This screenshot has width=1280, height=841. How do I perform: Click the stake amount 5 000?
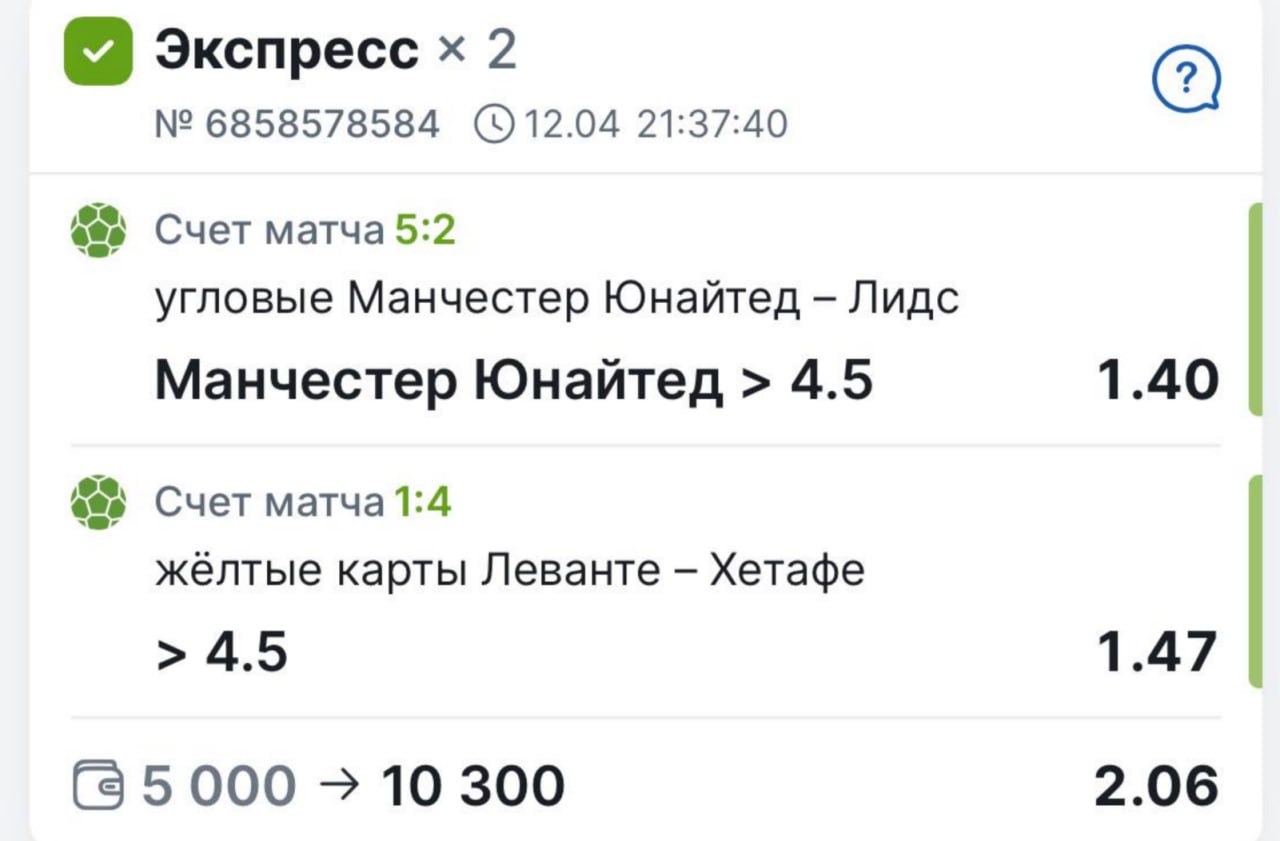219,785
